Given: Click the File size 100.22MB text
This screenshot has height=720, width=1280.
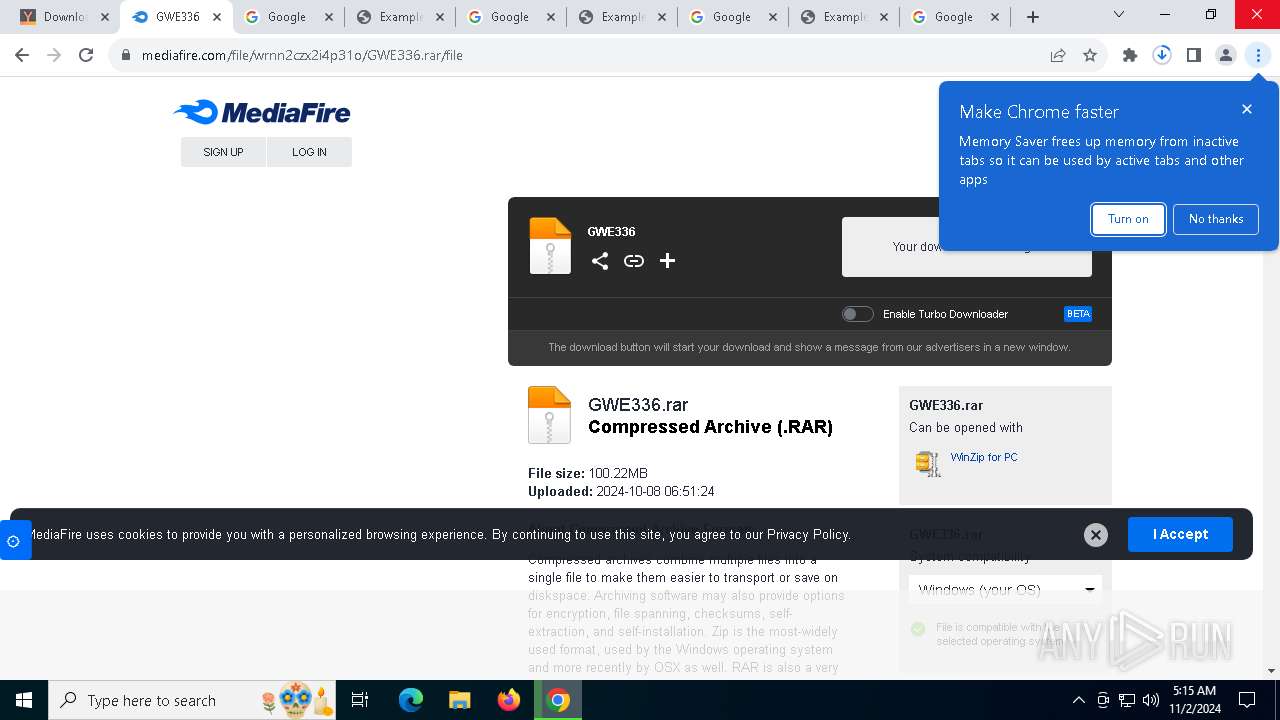Looking at the screenshot, I should coord(588,473).
